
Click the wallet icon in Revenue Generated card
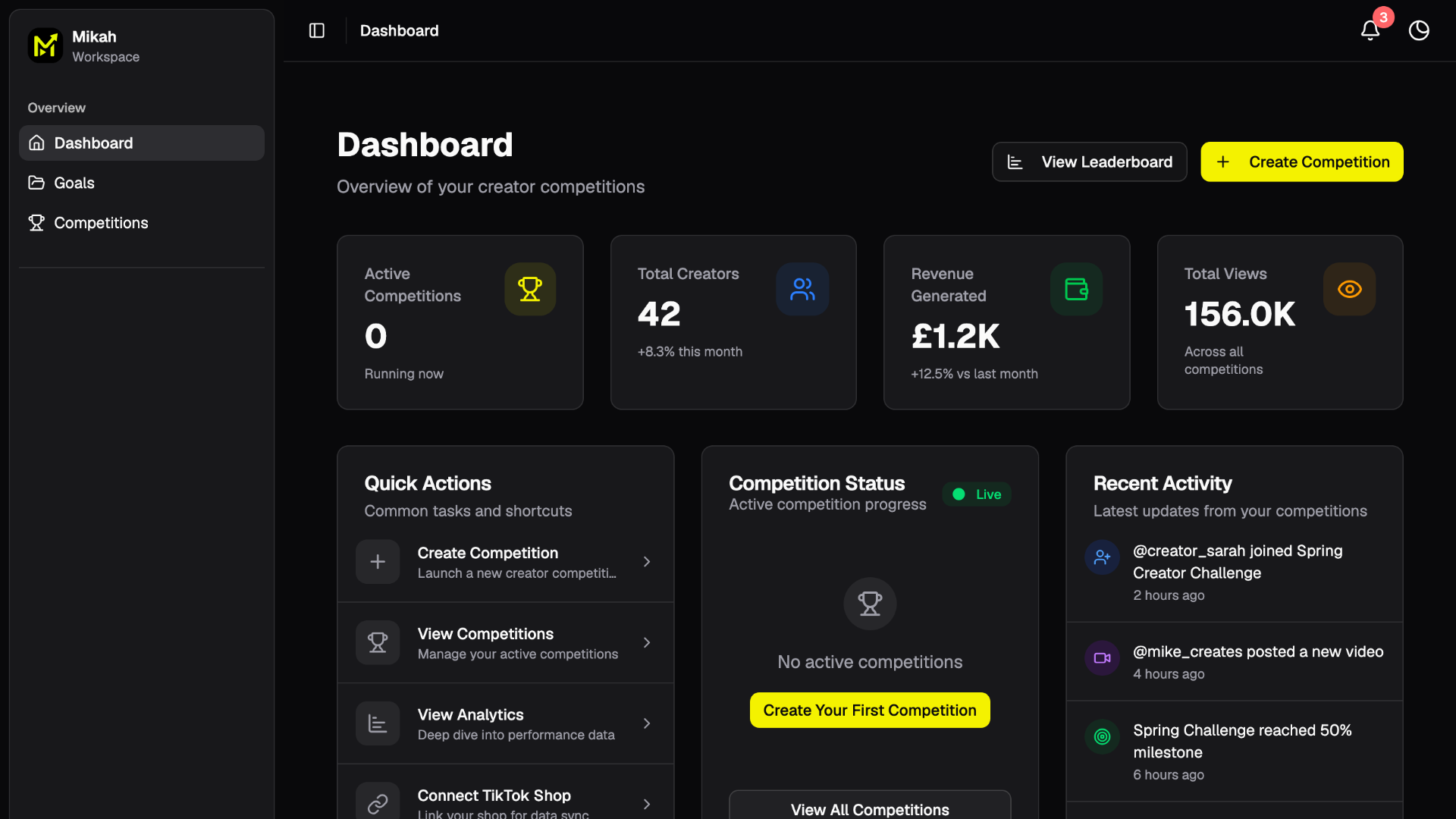coord(1076,289)
